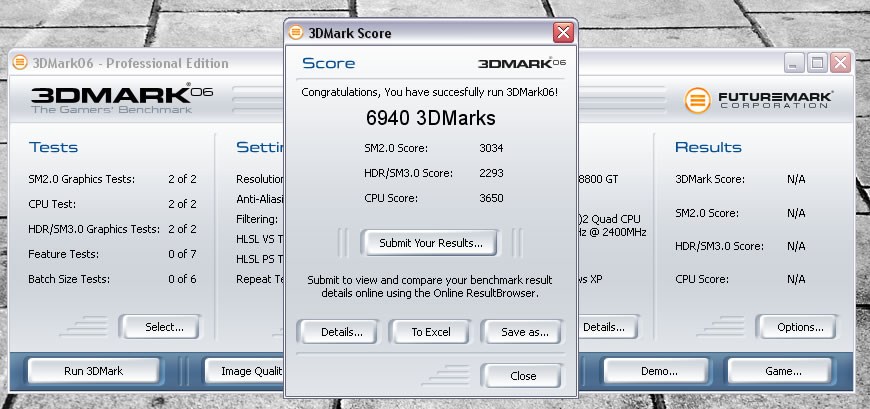The image size is (870, 409).
Task: Click HDR/SM3.0 Score value 2293
Action: tap(491, 173)
